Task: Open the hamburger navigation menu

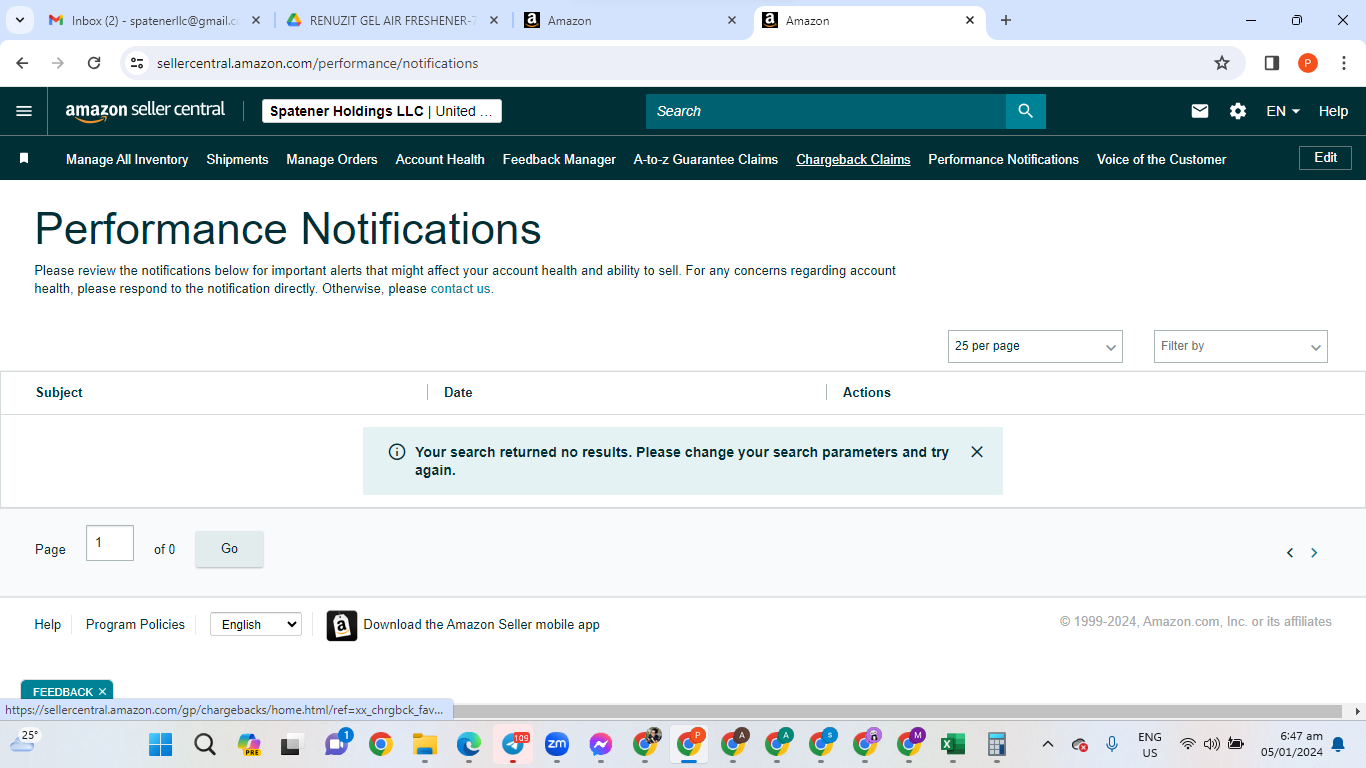Action: 24,111
